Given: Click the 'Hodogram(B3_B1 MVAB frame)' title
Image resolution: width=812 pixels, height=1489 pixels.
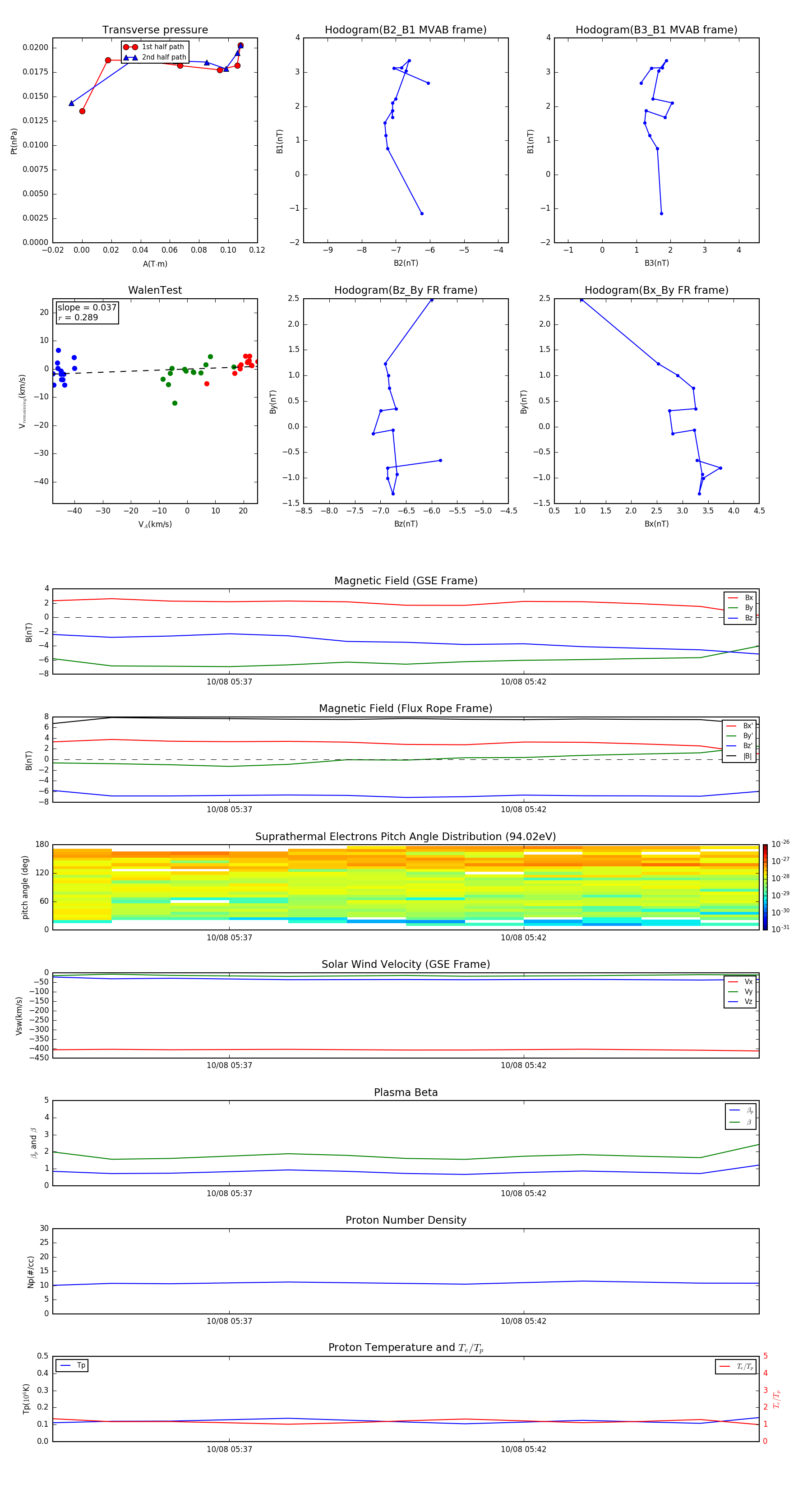Looking at the screenshot, I should coord(656,30).
